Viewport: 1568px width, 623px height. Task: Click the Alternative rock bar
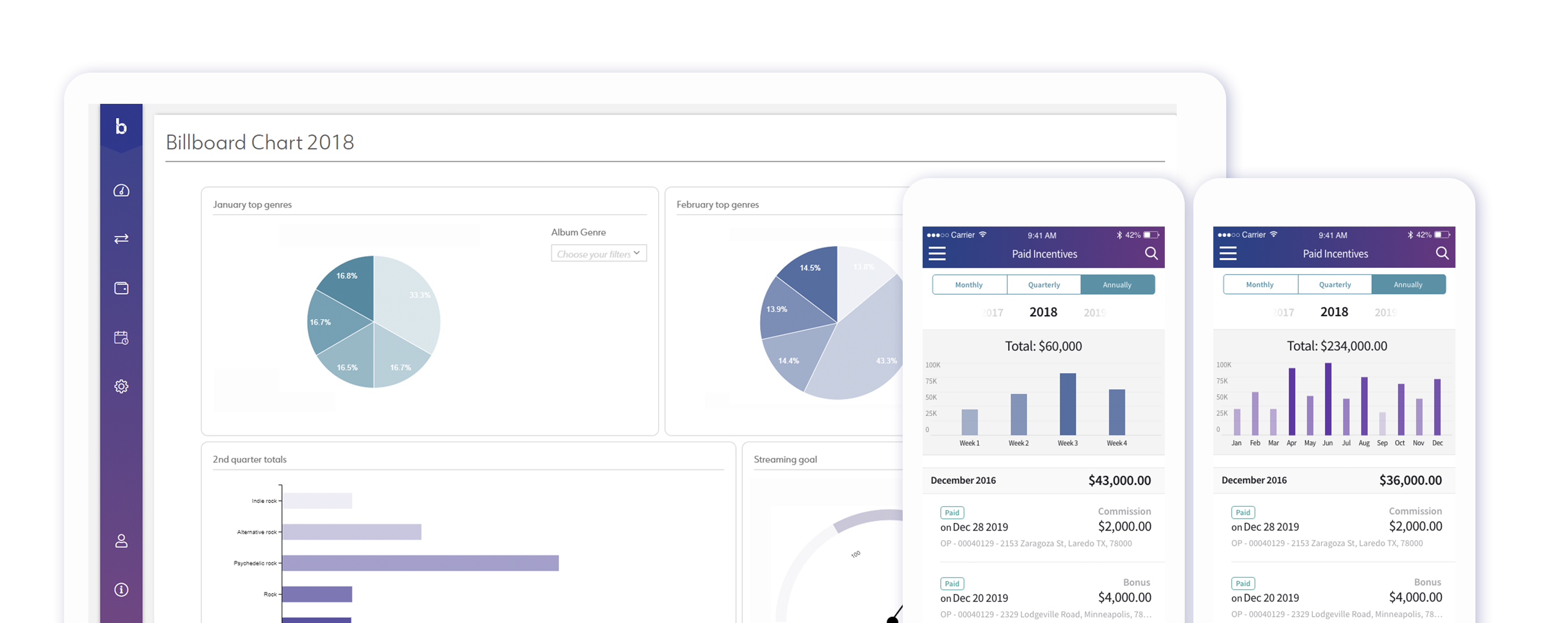[x=352, y=532]
